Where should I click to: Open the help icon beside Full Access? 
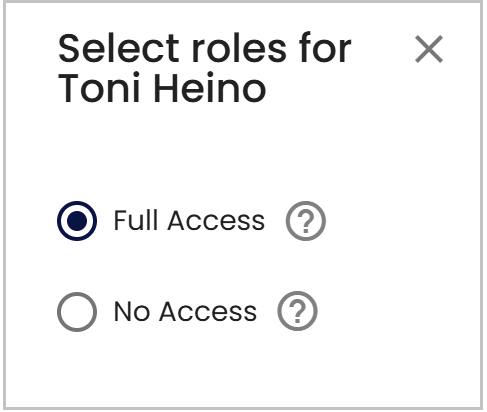point(306,221)
